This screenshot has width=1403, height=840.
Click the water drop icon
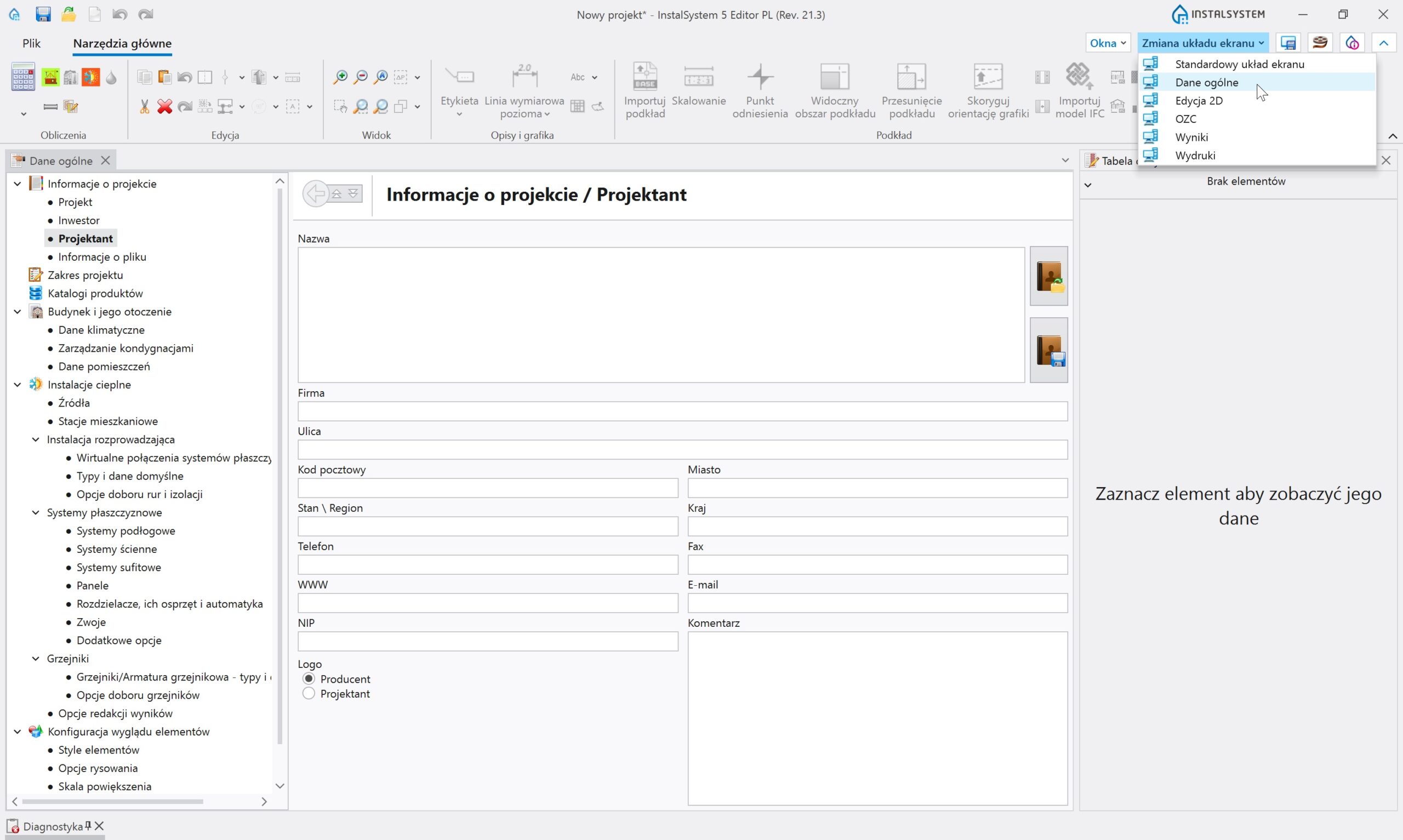tap(111, 77)
